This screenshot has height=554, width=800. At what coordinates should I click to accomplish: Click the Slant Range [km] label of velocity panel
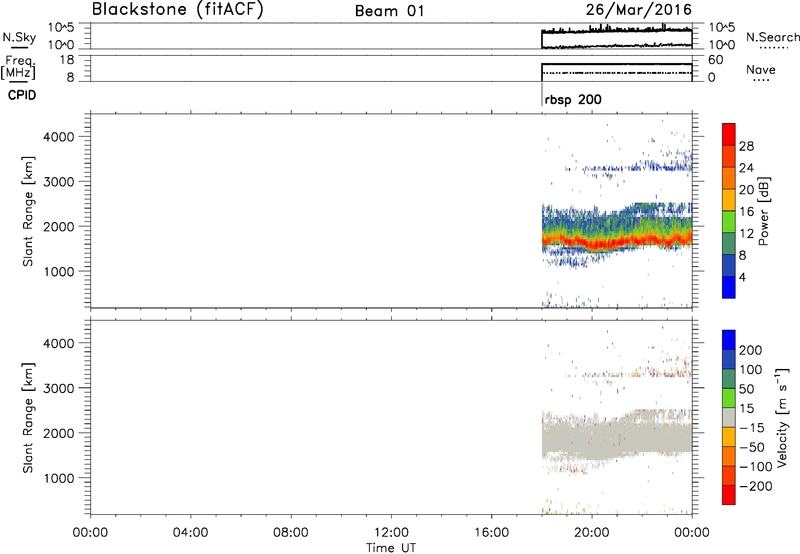[x=28, y=417]
